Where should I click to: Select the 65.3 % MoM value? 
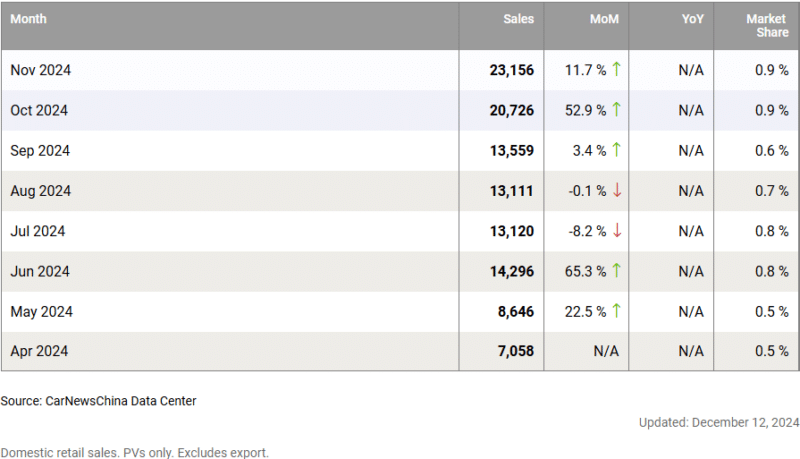[585, 271]
